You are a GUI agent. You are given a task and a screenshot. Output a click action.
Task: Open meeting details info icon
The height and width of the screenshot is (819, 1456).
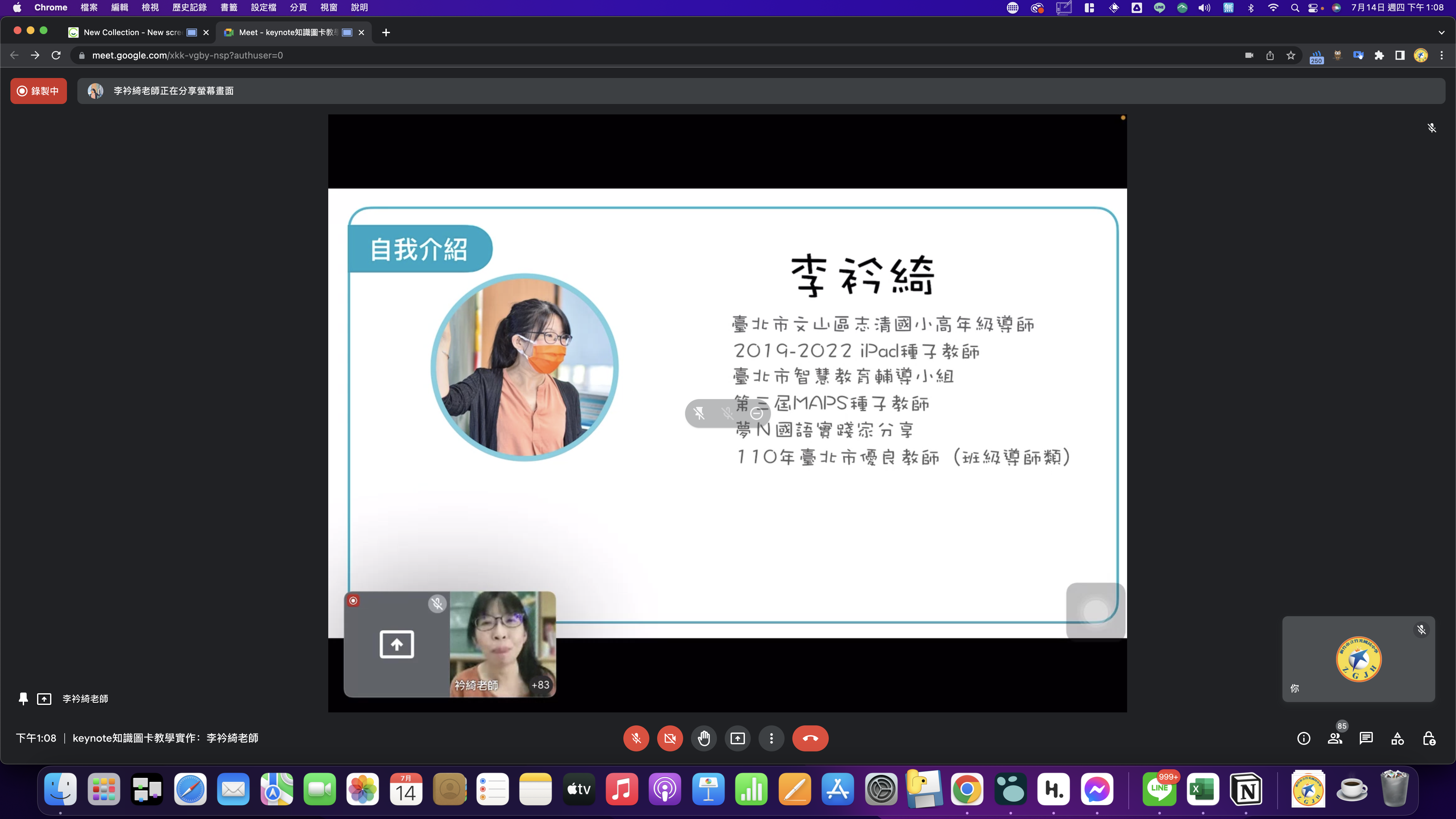(1303, 738)
